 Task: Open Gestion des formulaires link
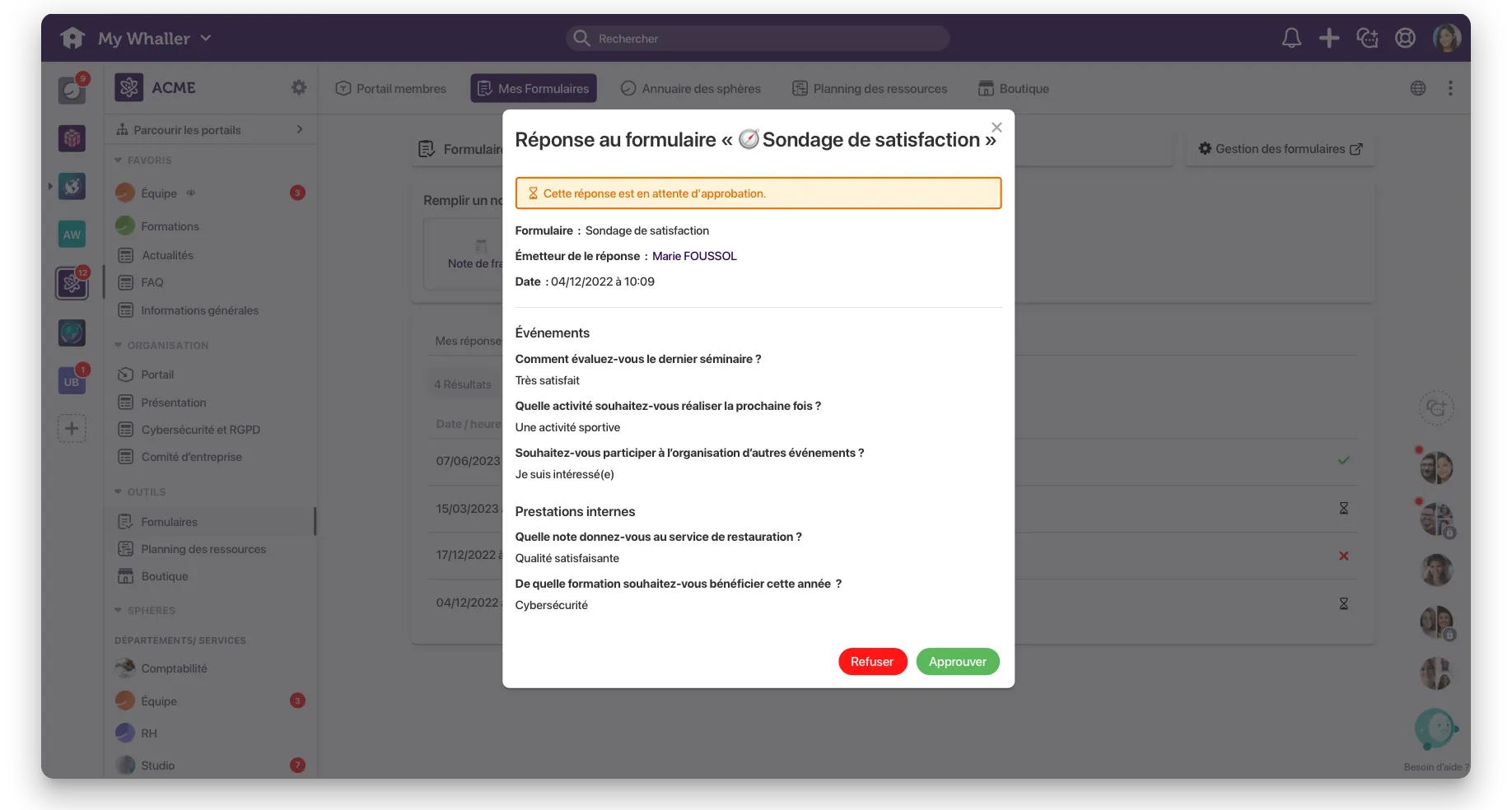(1280, 149)
